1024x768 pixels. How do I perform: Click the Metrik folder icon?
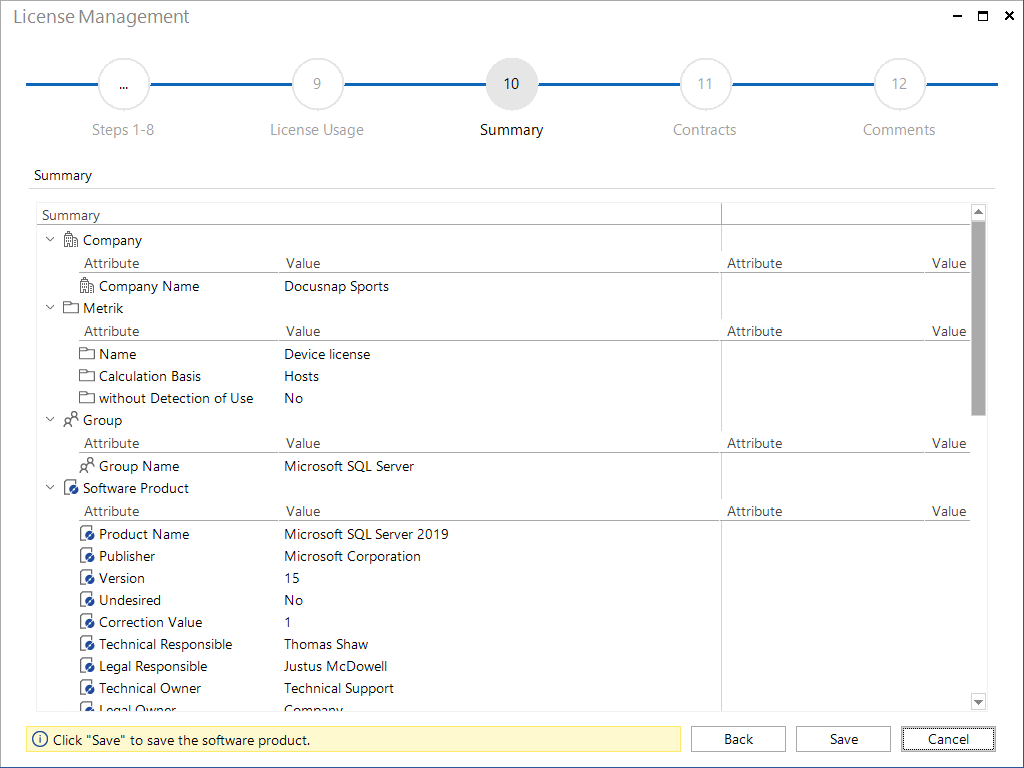71,308
